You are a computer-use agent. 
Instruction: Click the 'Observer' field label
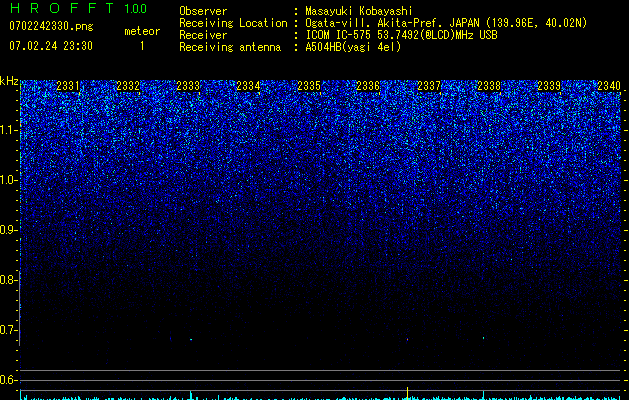click(x=203, y=11)
